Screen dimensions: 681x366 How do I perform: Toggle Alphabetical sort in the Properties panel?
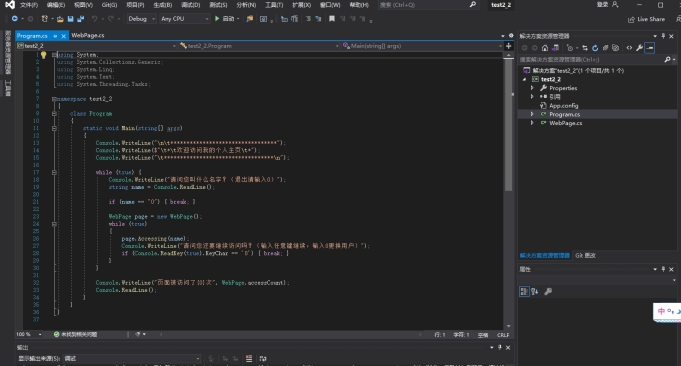(535, 291)
